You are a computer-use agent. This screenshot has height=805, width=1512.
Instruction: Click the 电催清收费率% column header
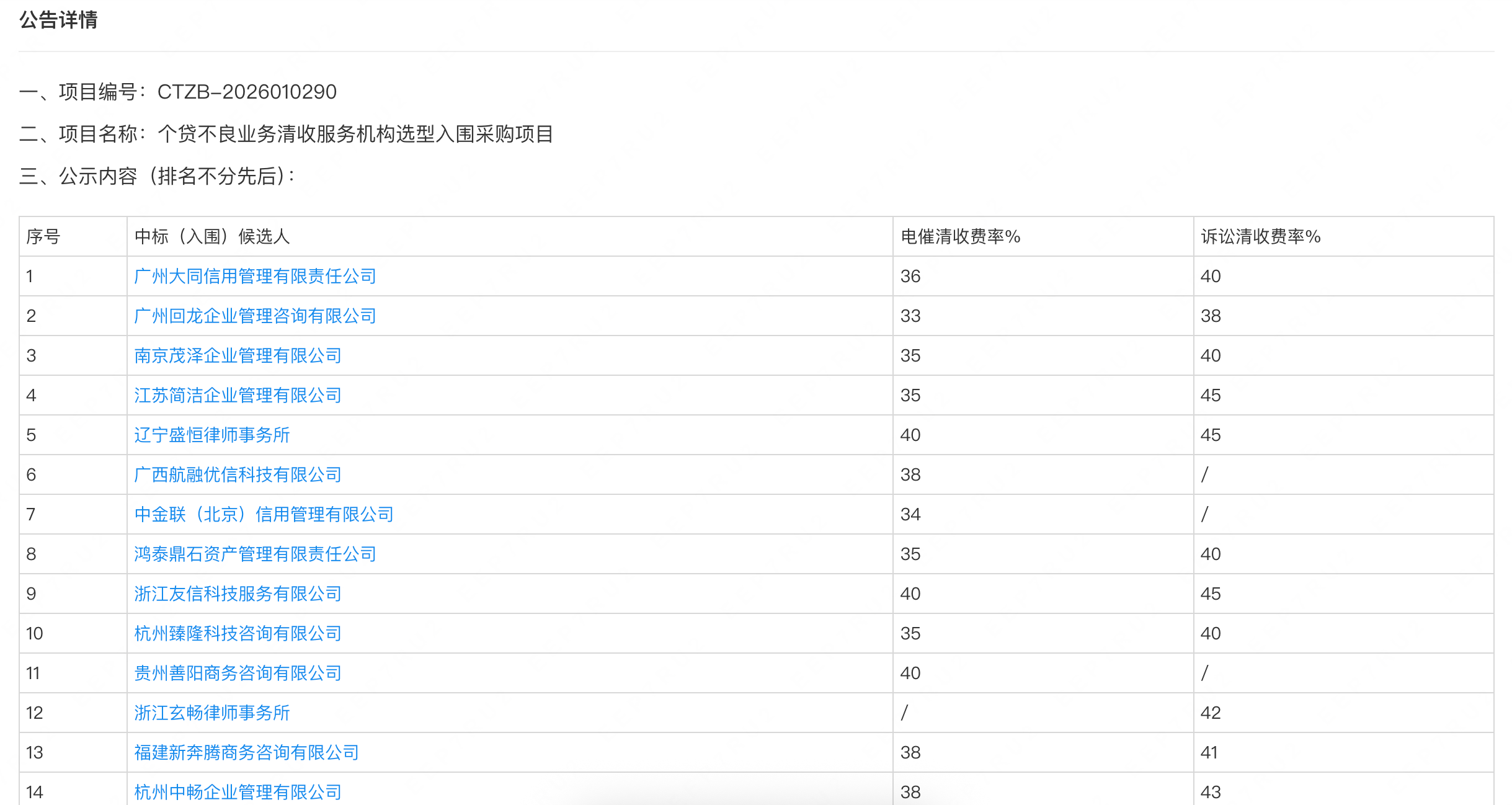pyautogui.click(x=960, y=236)
